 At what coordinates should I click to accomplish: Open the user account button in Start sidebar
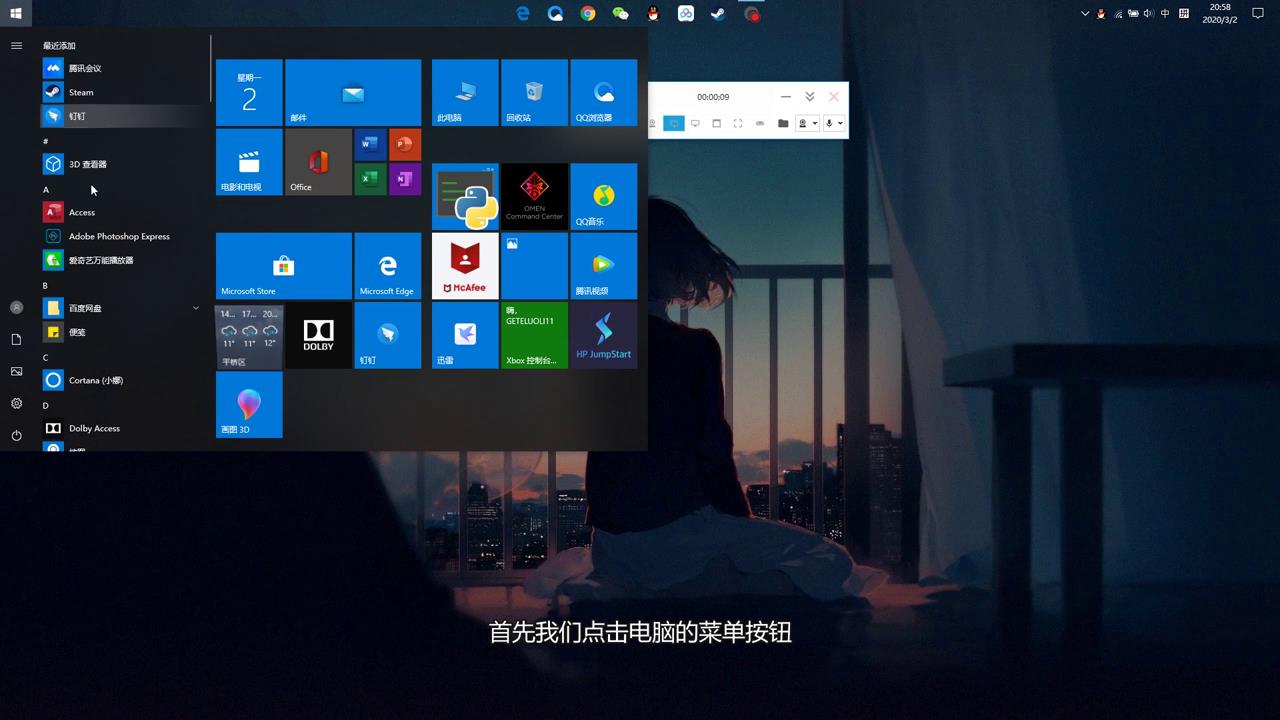tap(16, 308)
